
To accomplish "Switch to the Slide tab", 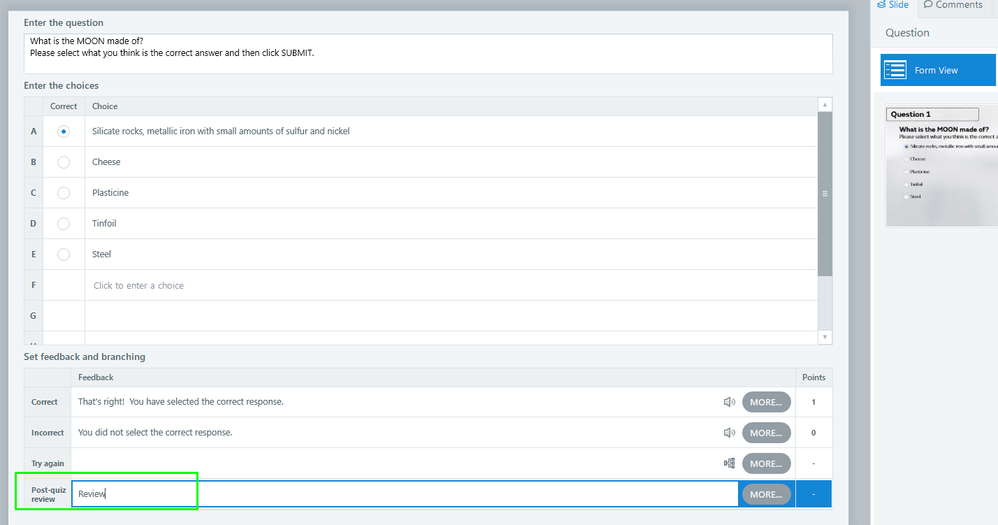I will coord(893,5).
